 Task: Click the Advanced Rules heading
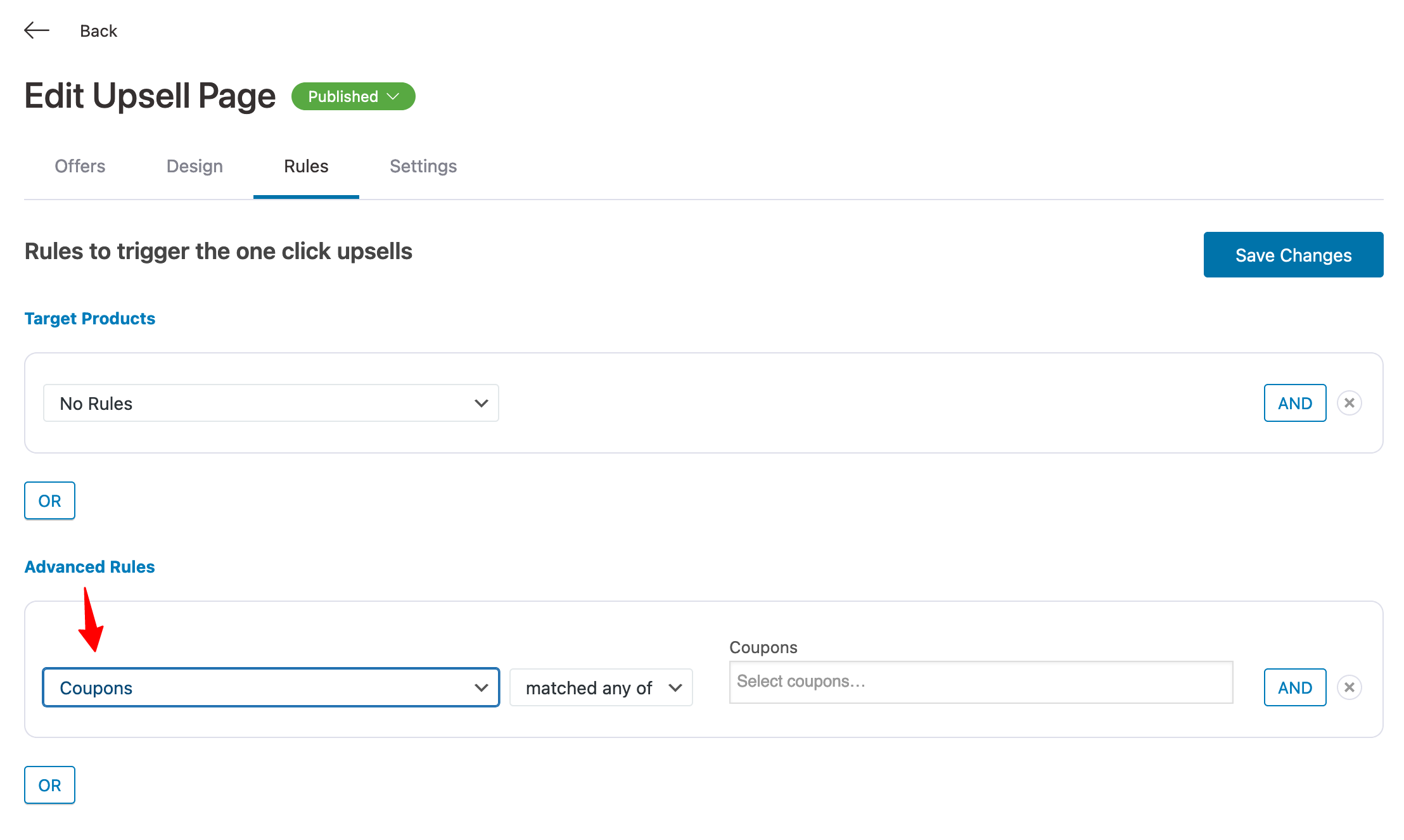tap(89, 566)
